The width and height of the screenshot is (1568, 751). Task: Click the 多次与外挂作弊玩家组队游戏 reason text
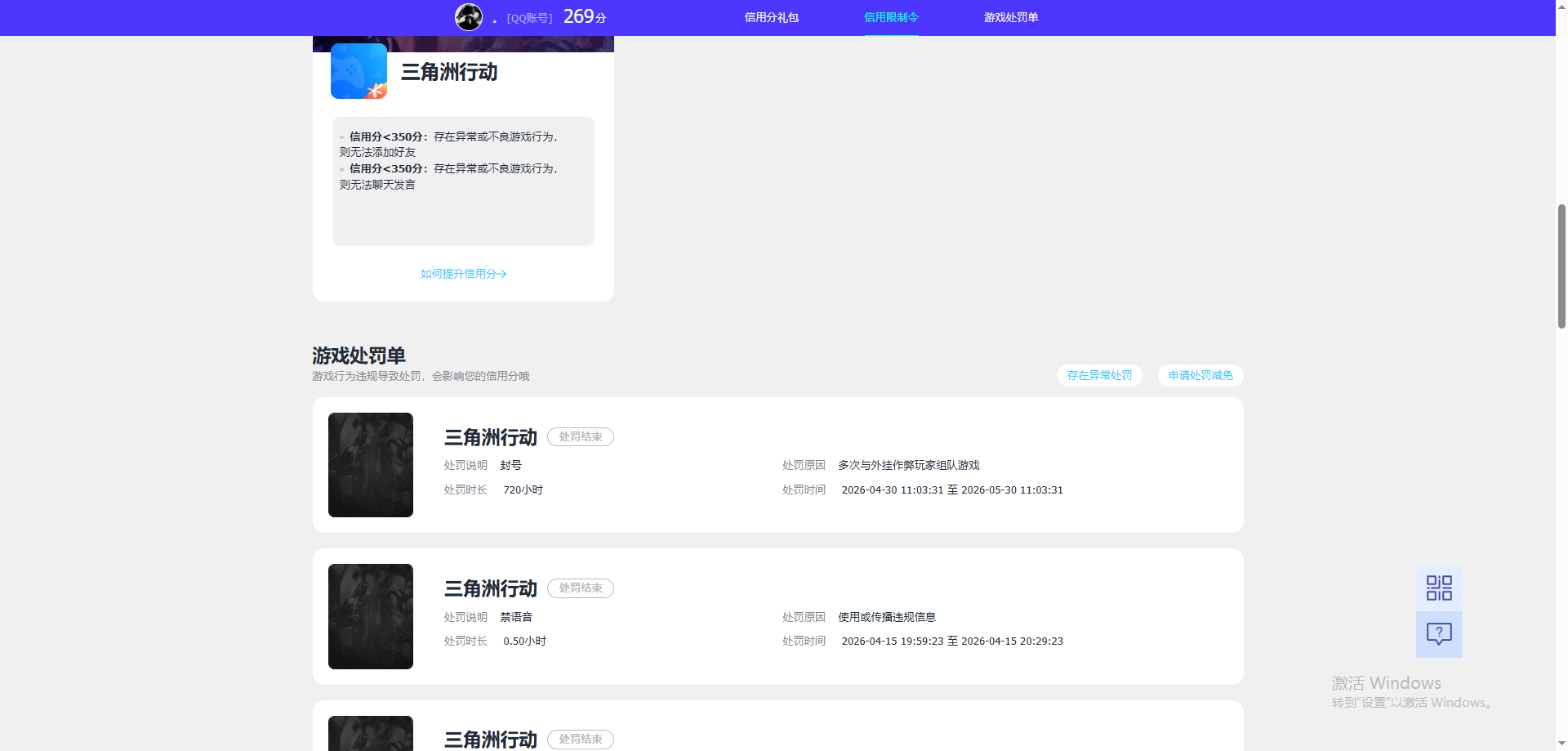pos(909,465)
